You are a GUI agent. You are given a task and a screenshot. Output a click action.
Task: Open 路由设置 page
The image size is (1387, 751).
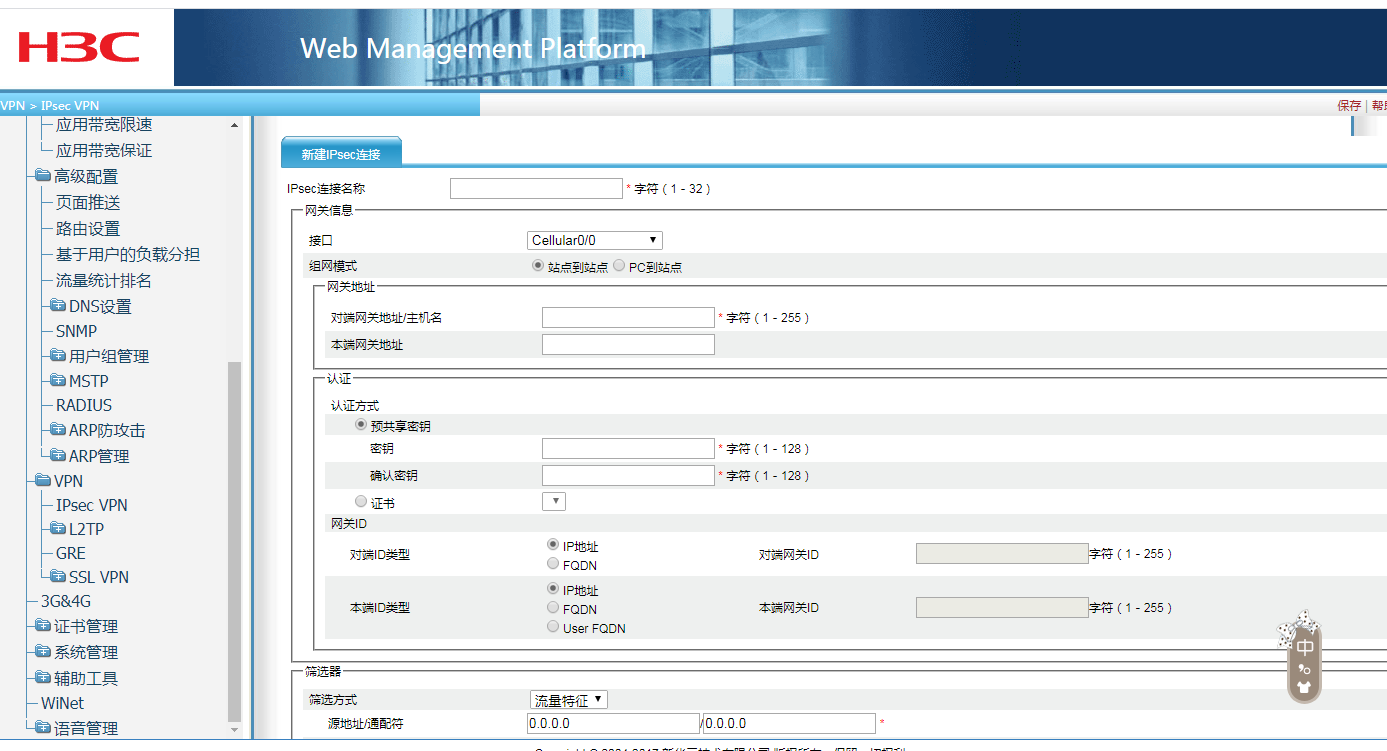[88, 228]
